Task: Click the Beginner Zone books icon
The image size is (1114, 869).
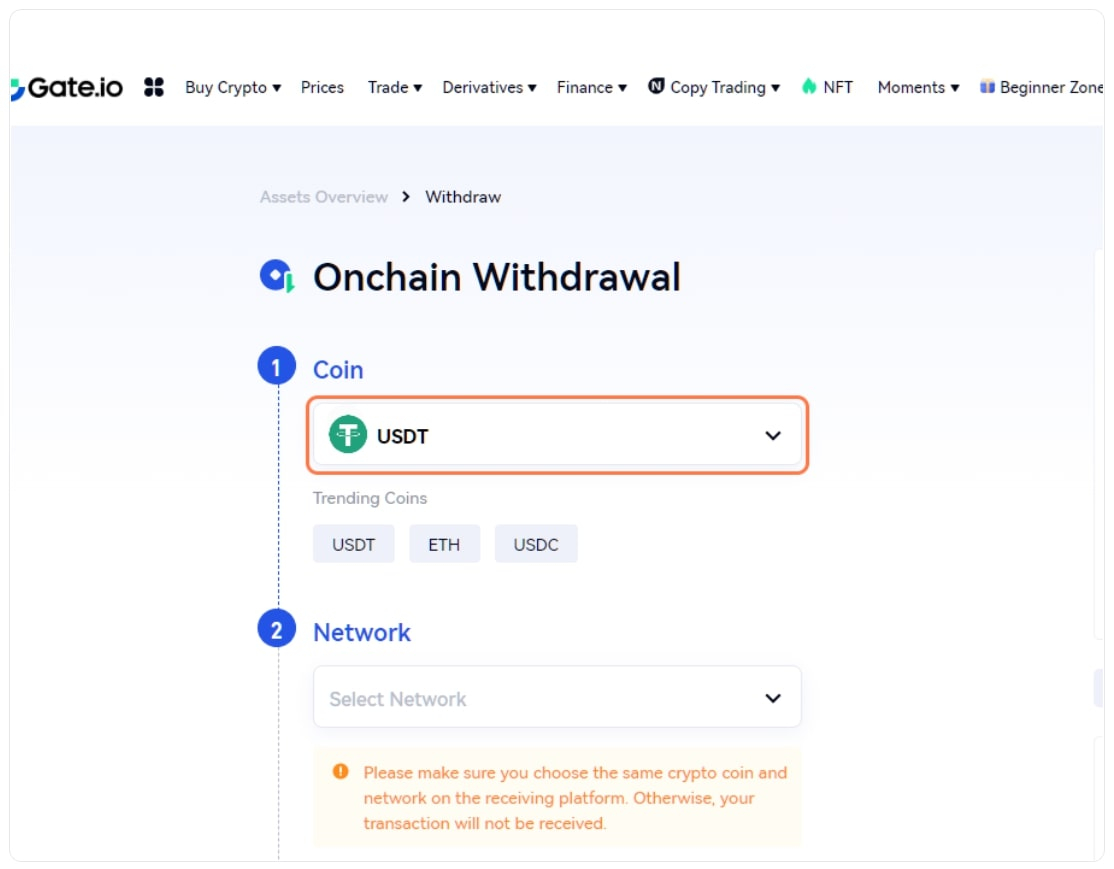Action: pos(986,87)
